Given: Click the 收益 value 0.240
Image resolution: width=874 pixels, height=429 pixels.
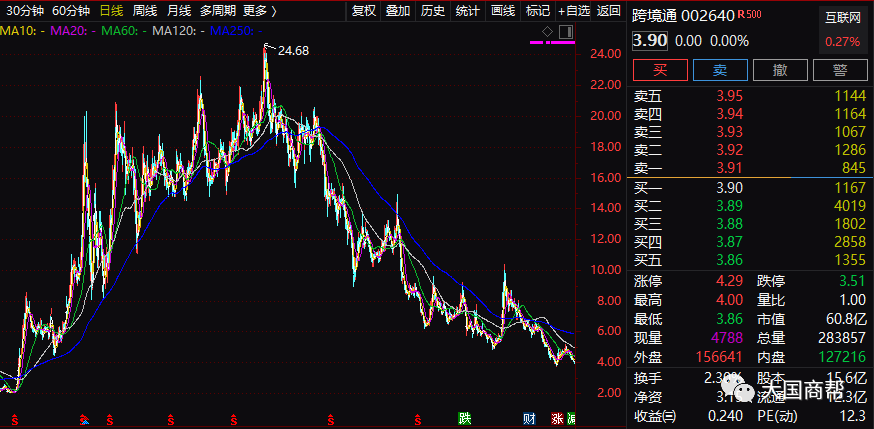Looking at the screenshot, I should [726, 416].
